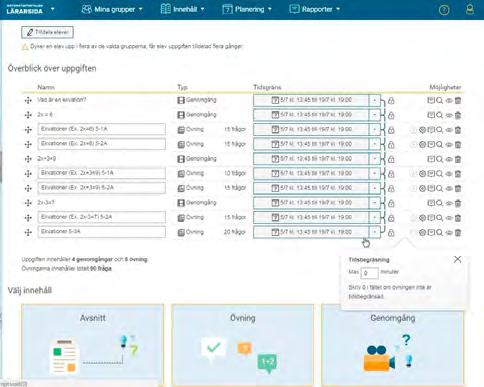This screenshot has height=387, width=484.
Task: Delete the 'Vad är en ekvation?' row with trash icon
Action: pyautogui.click(x=458, y=100)
